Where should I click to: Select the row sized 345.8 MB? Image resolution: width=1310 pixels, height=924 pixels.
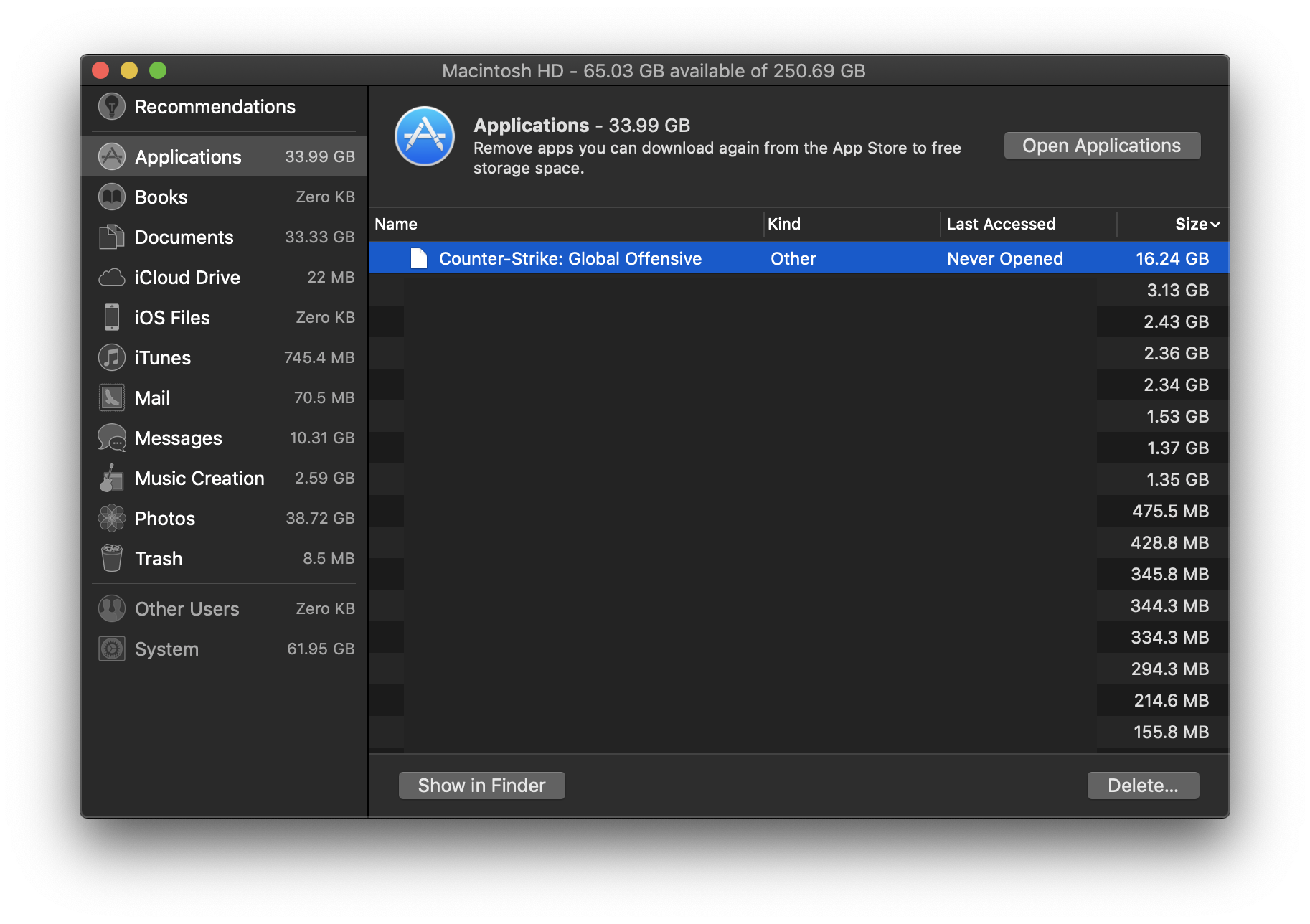(798, 574)
